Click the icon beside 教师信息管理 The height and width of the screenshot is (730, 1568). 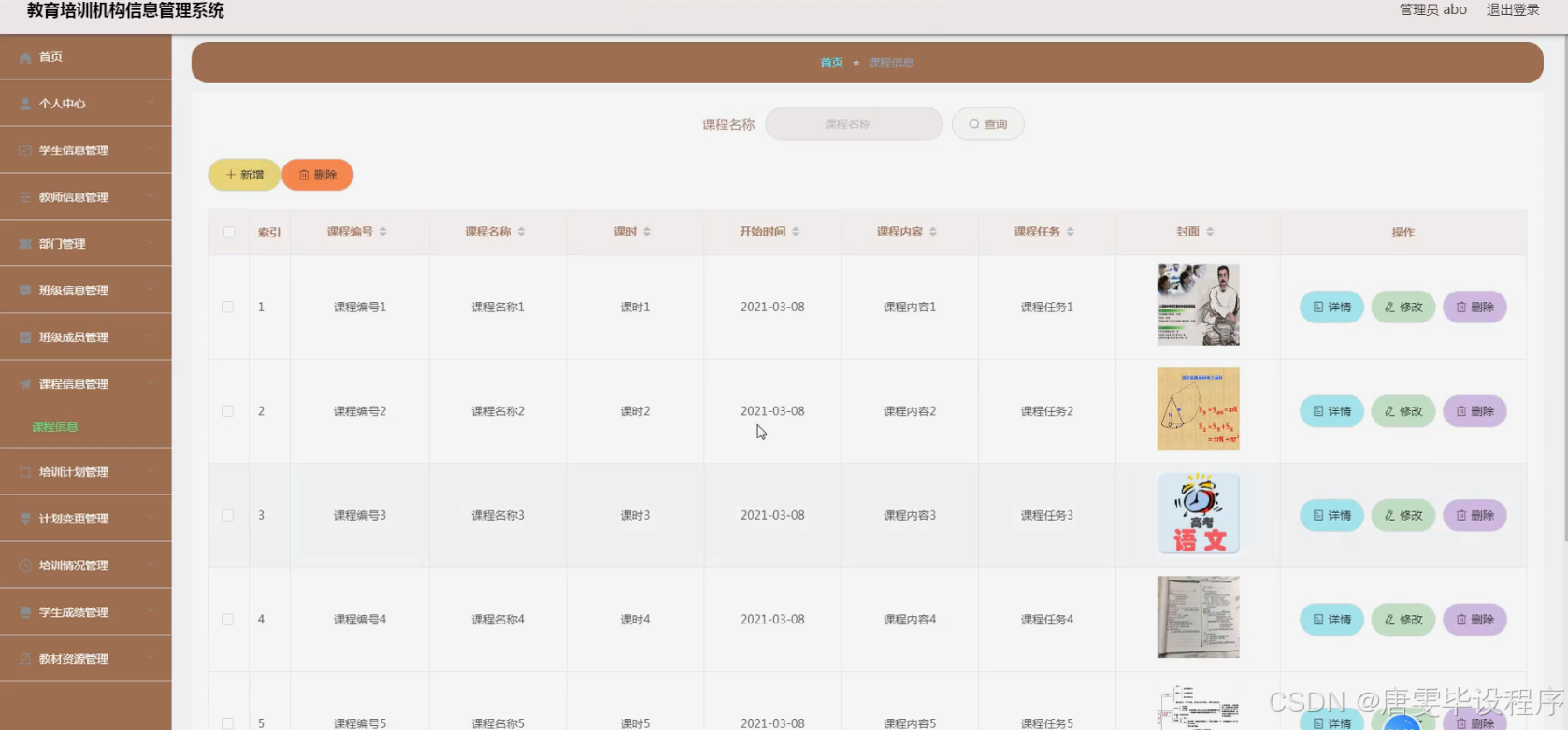point(25,197)
